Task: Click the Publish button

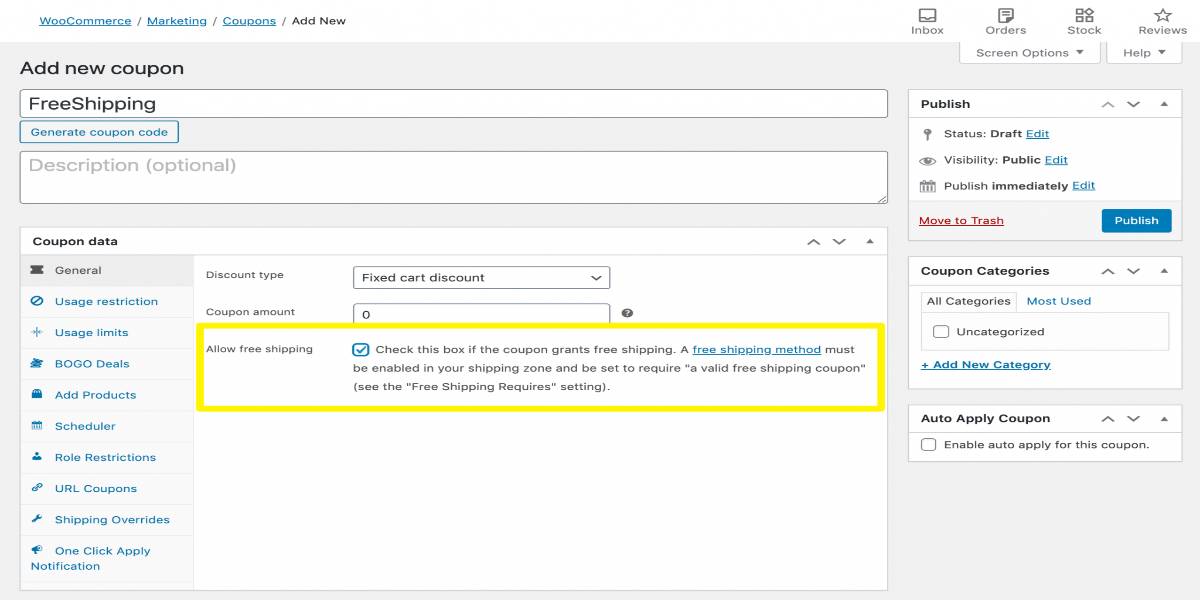Action: (x=1136, y=221)
